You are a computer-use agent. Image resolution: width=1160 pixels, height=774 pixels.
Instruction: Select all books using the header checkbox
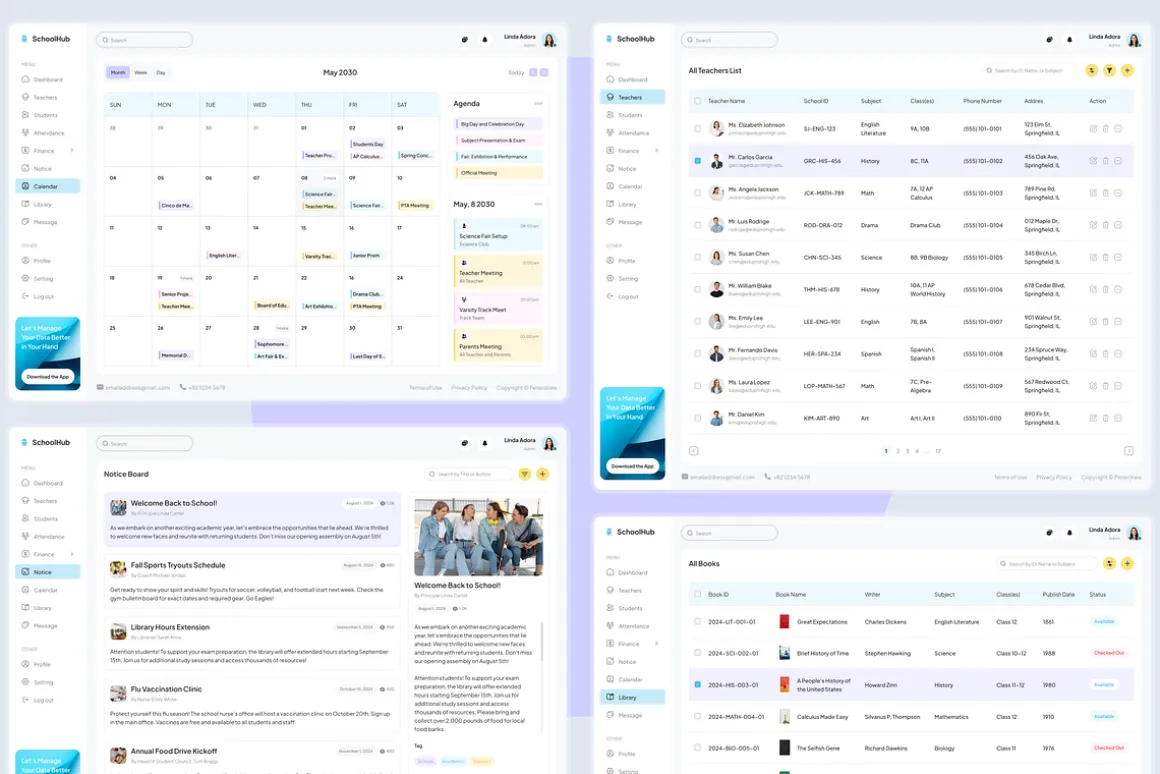tap(698, 594)
